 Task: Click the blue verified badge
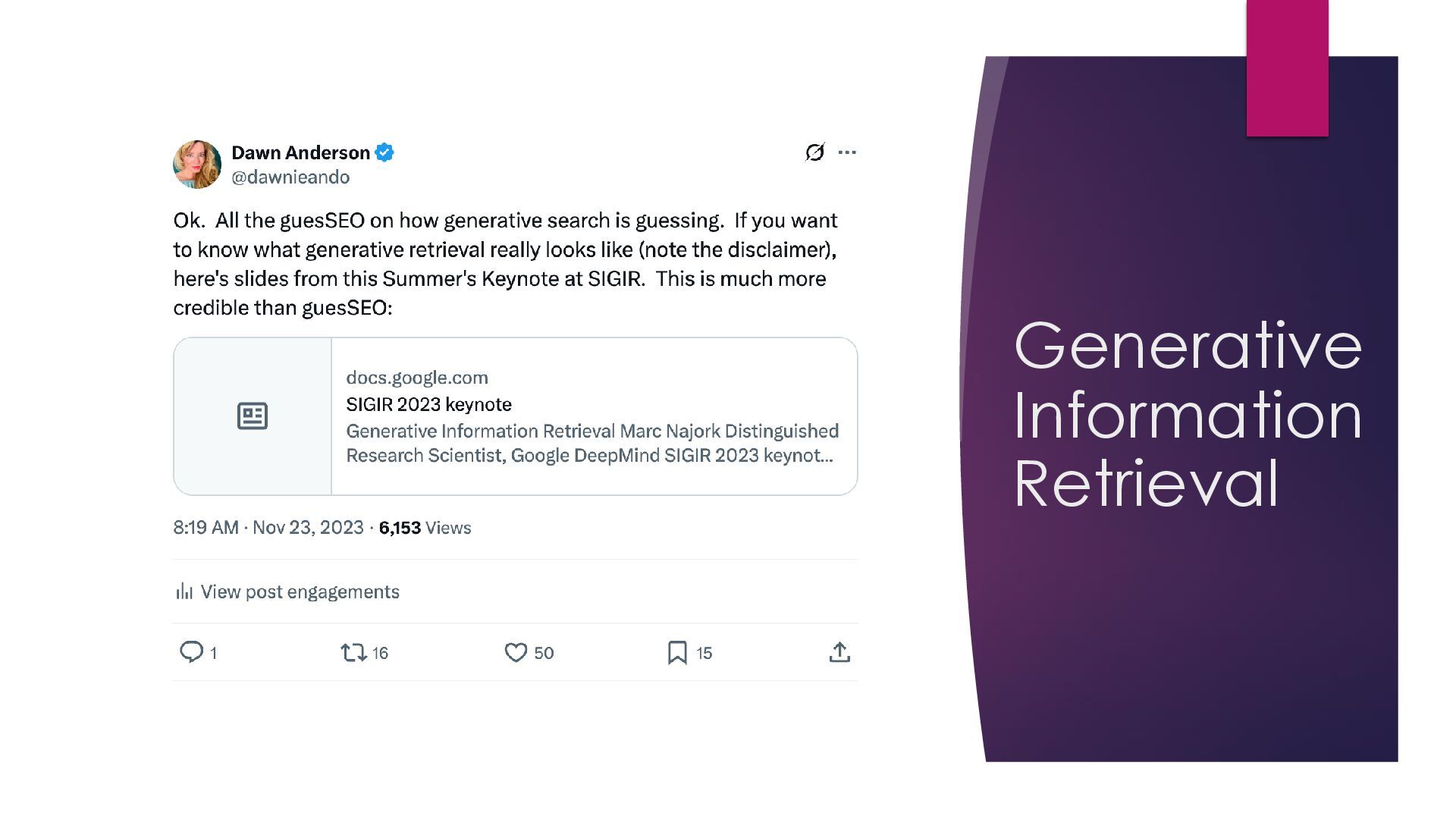click(384, 152)
